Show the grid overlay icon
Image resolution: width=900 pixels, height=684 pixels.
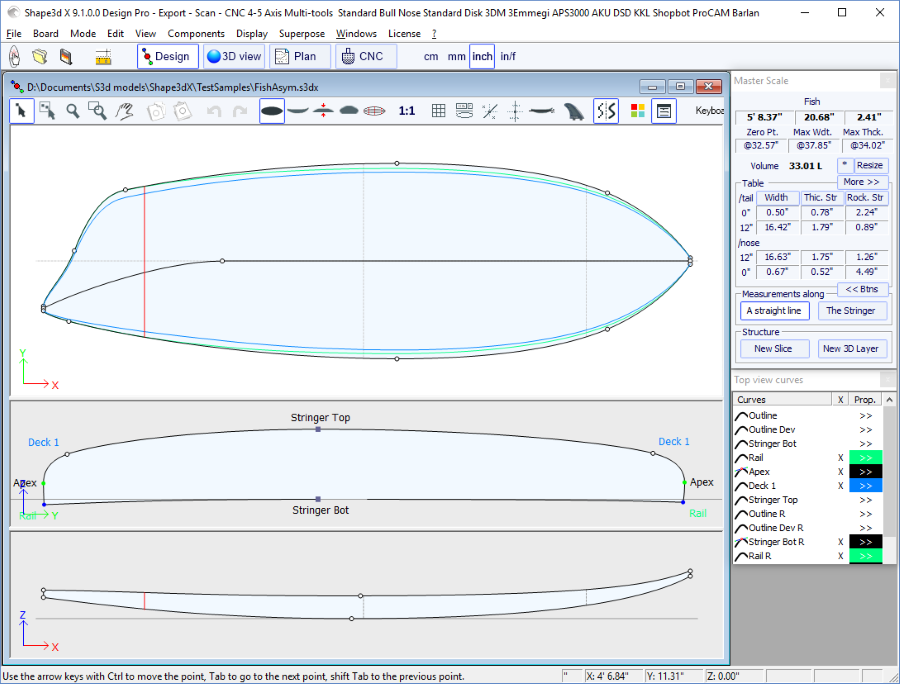click(438, 111)
